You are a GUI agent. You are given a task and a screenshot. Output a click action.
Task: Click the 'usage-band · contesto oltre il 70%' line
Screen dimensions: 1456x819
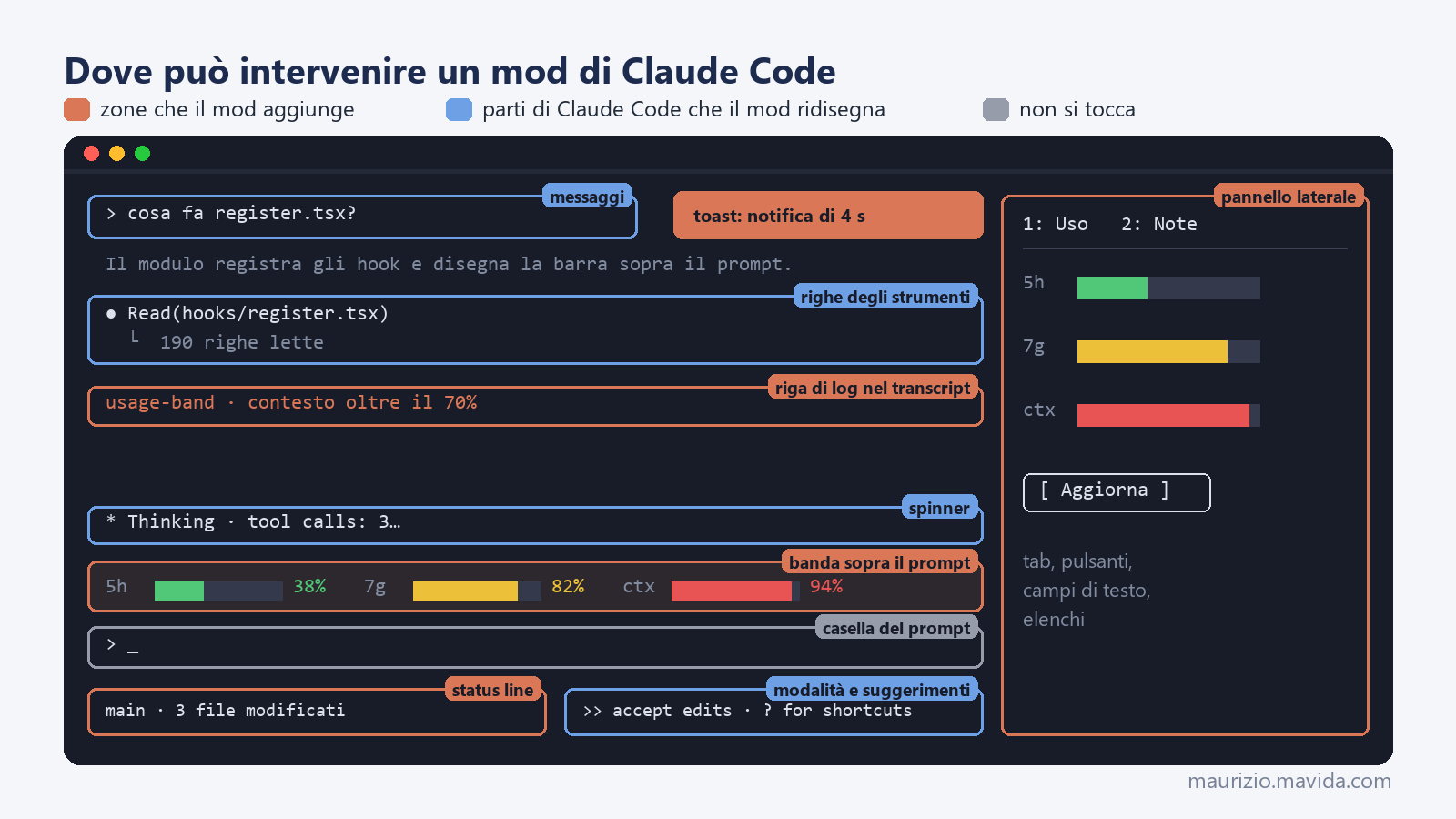point(291,402)
